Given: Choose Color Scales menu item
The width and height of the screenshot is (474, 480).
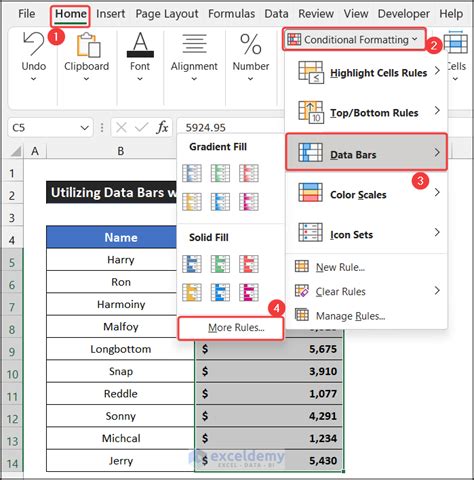Looking at the screenshot, I should click(366, 193).
